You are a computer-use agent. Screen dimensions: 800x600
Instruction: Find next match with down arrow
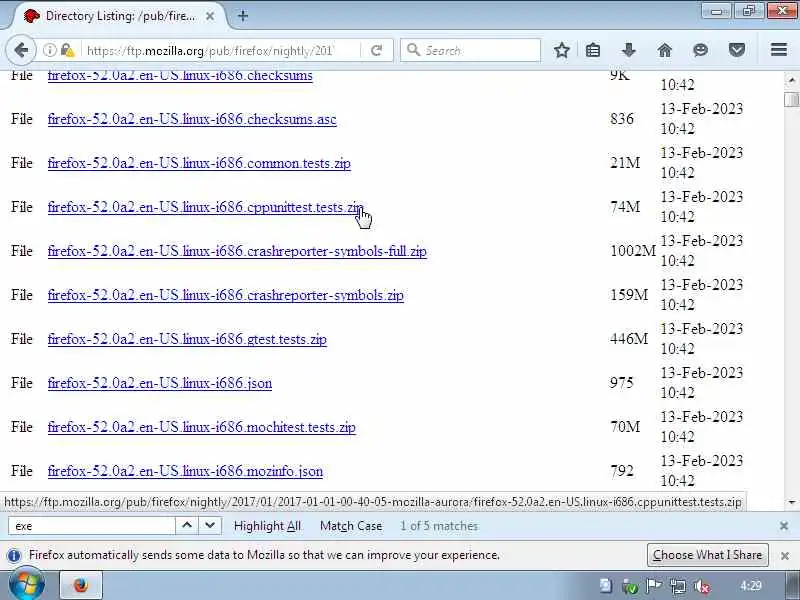210,526
